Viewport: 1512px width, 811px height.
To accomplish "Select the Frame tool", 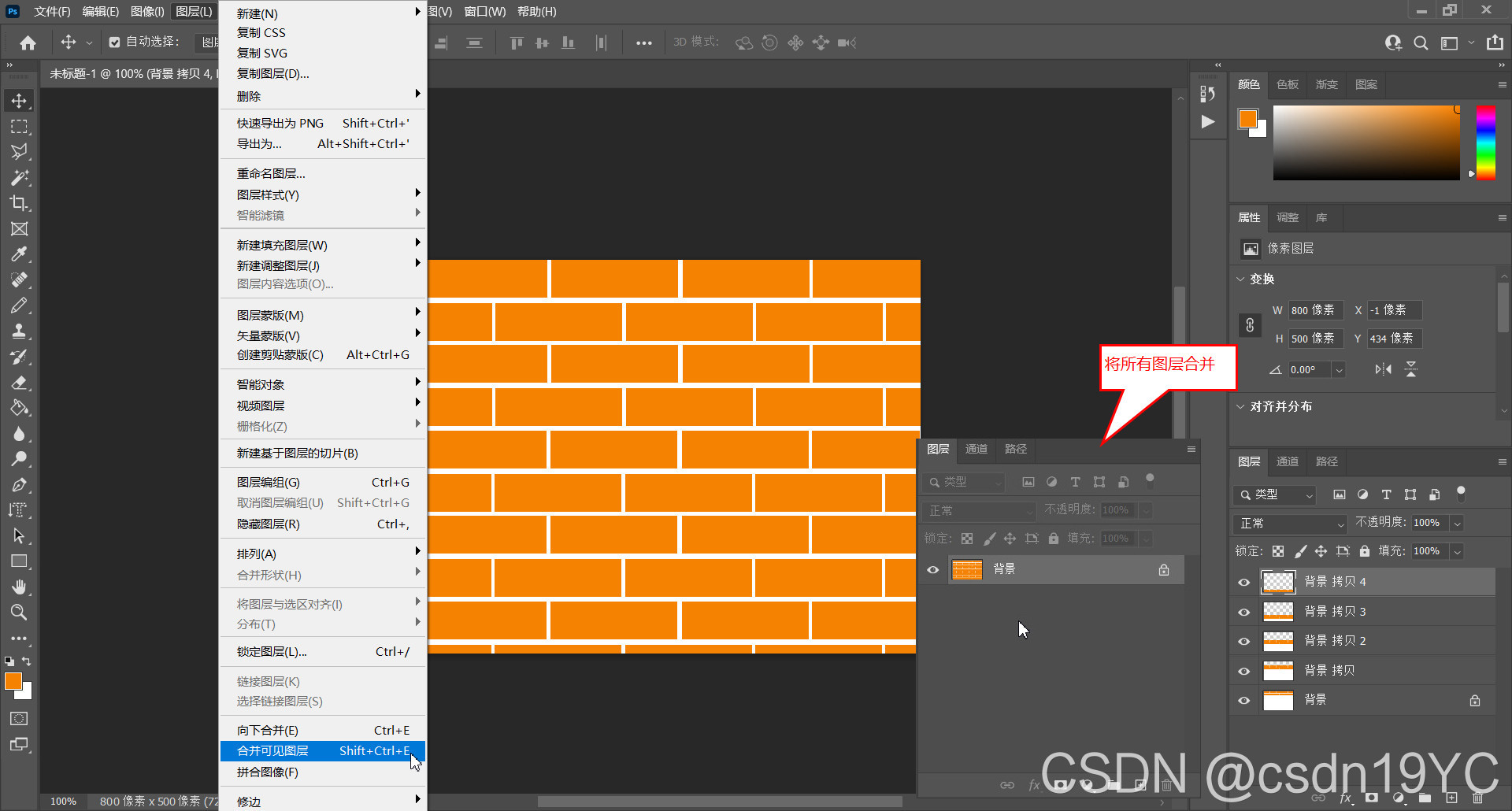I will click(x=19, y=228).
